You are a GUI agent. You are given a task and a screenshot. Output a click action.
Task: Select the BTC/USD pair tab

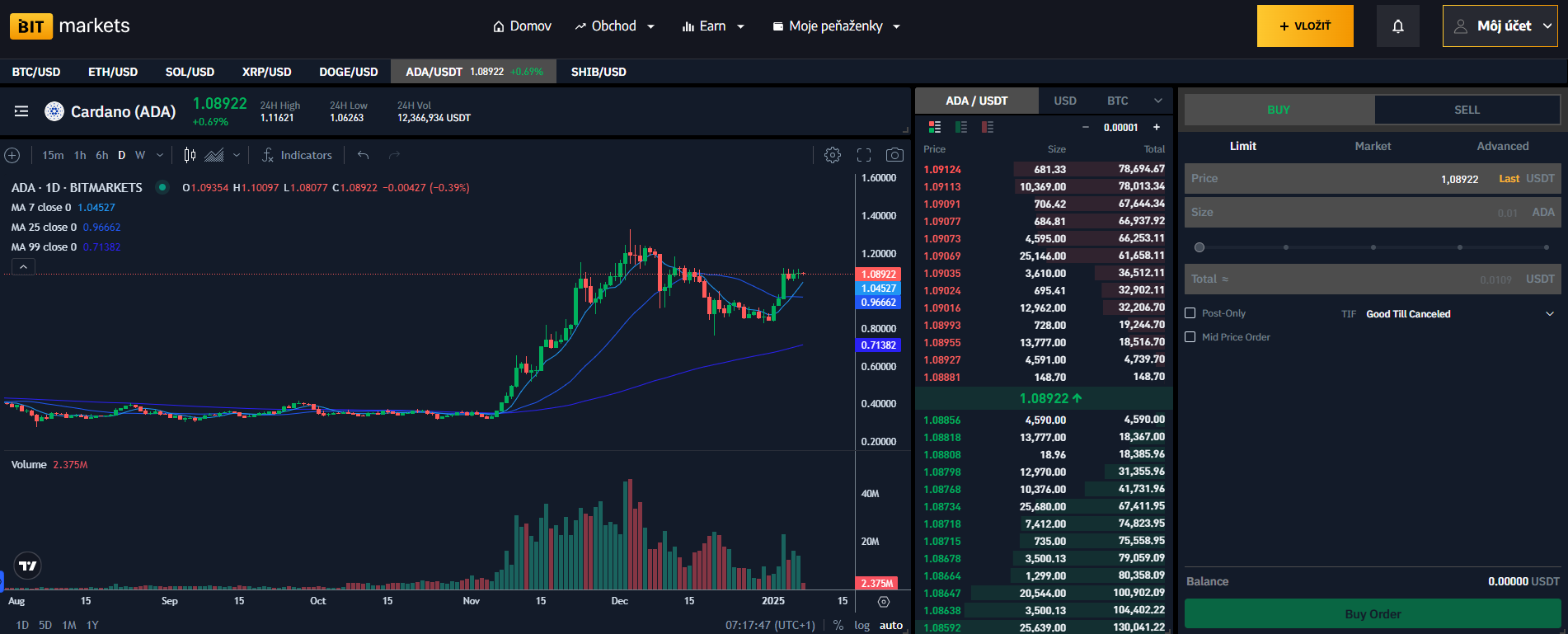point(36,72)
